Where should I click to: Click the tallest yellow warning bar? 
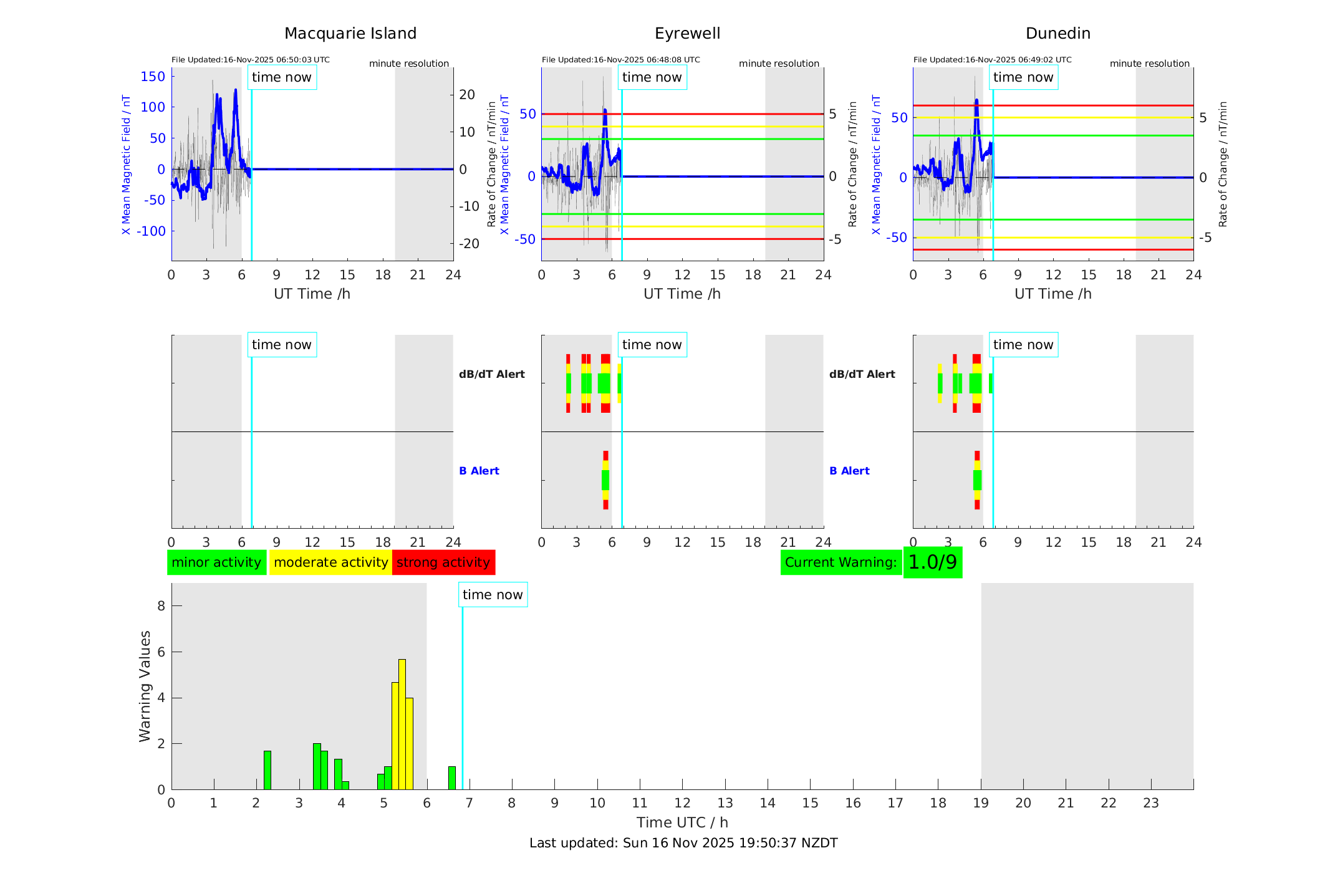(x=402, y=723)
